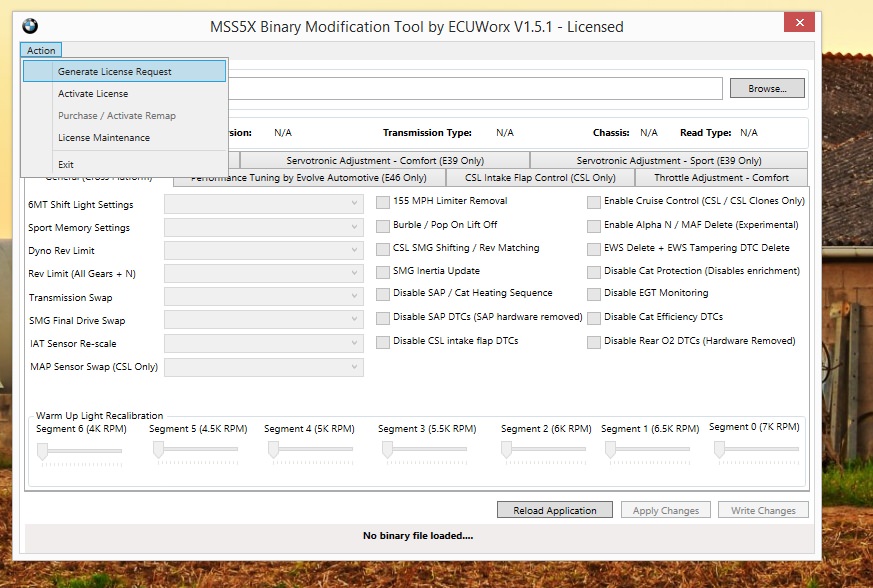Close the MSS5X tool window
Viewport: 873px width, 588px height.
coord(800,22)
